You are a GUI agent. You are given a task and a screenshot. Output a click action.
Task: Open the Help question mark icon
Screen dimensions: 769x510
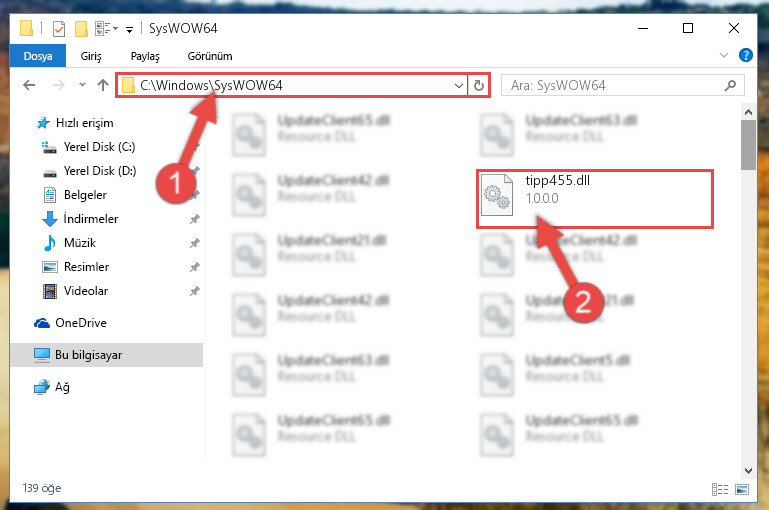pos(745,55)
